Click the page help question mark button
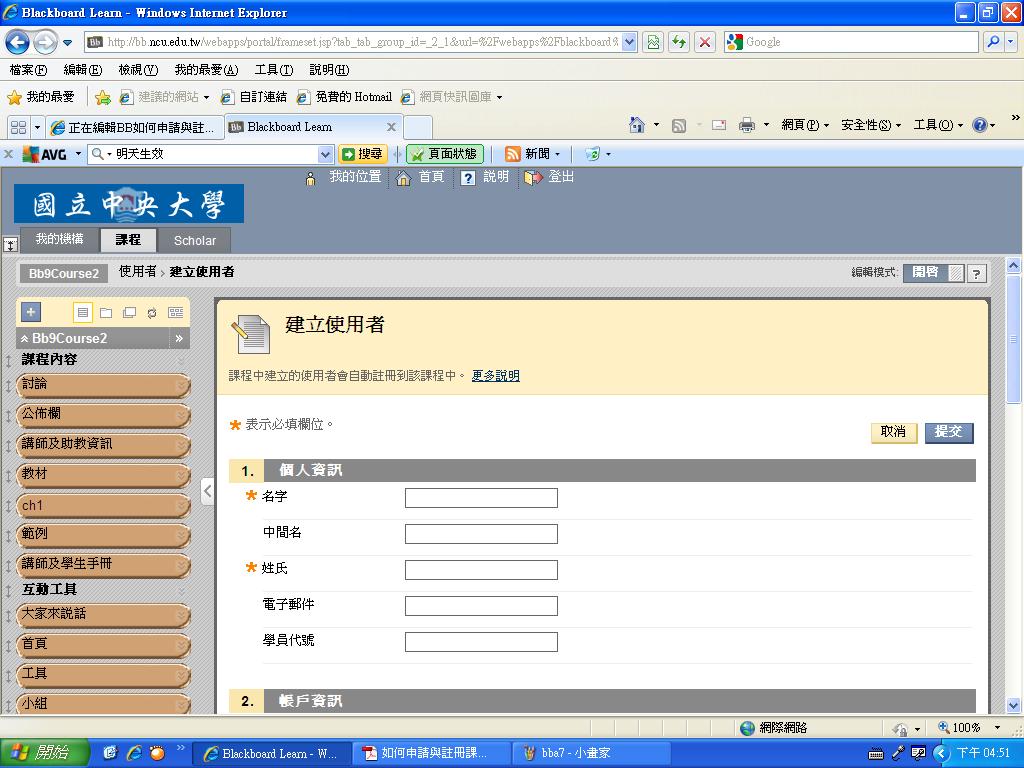Viewport: 1024px width, 768px height. (976, 273)
